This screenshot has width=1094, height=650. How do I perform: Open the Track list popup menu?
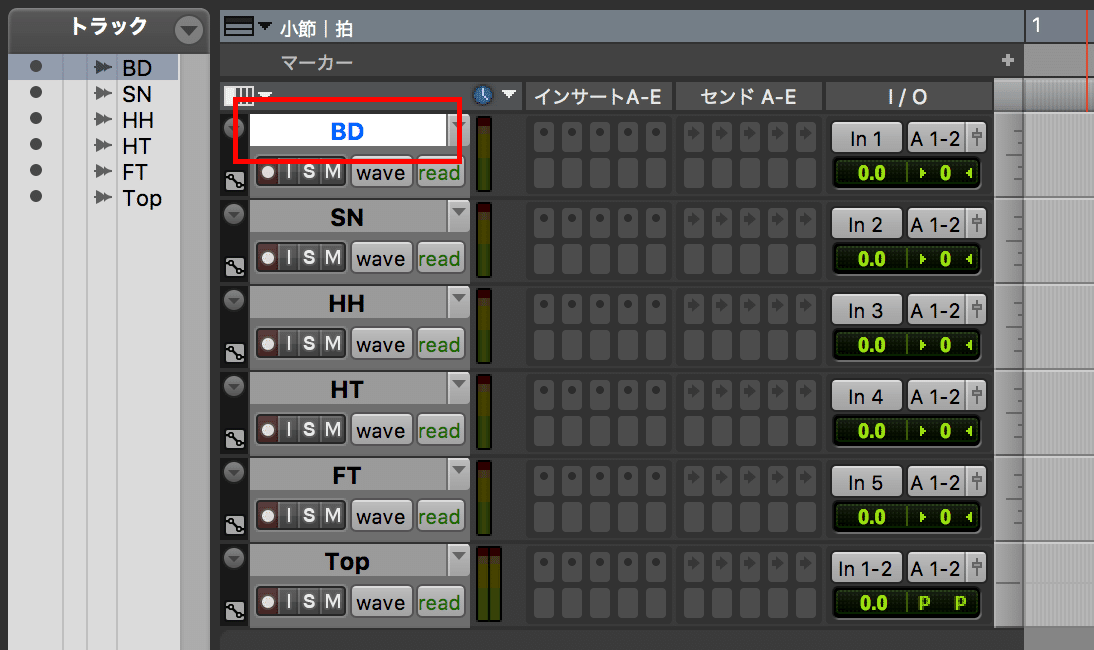point(188,30)
